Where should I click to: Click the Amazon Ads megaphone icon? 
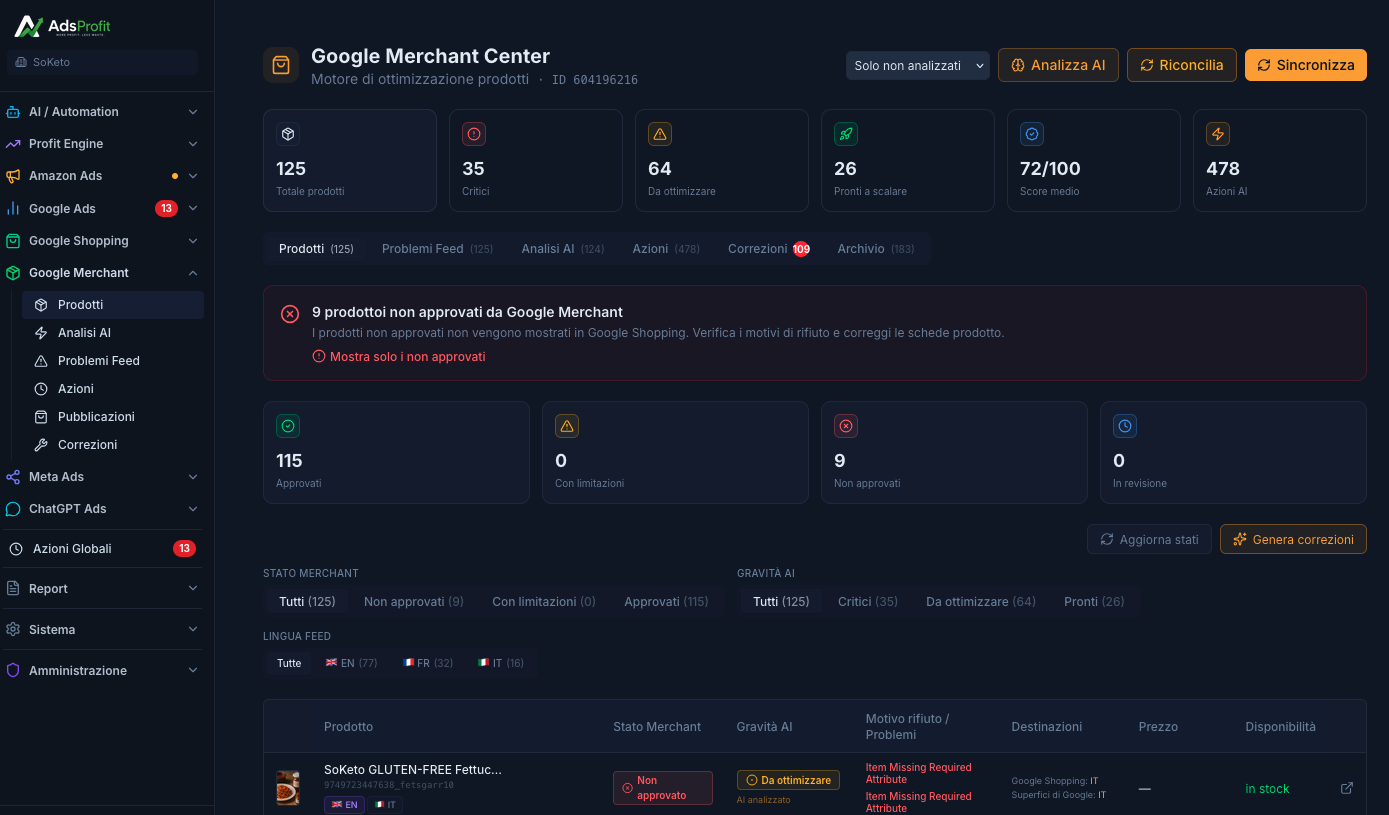click(x=13, y=176)
